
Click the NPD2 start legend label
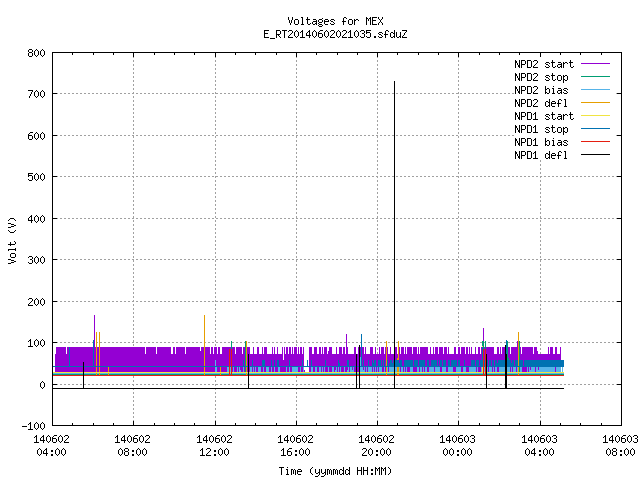[544, 64]
